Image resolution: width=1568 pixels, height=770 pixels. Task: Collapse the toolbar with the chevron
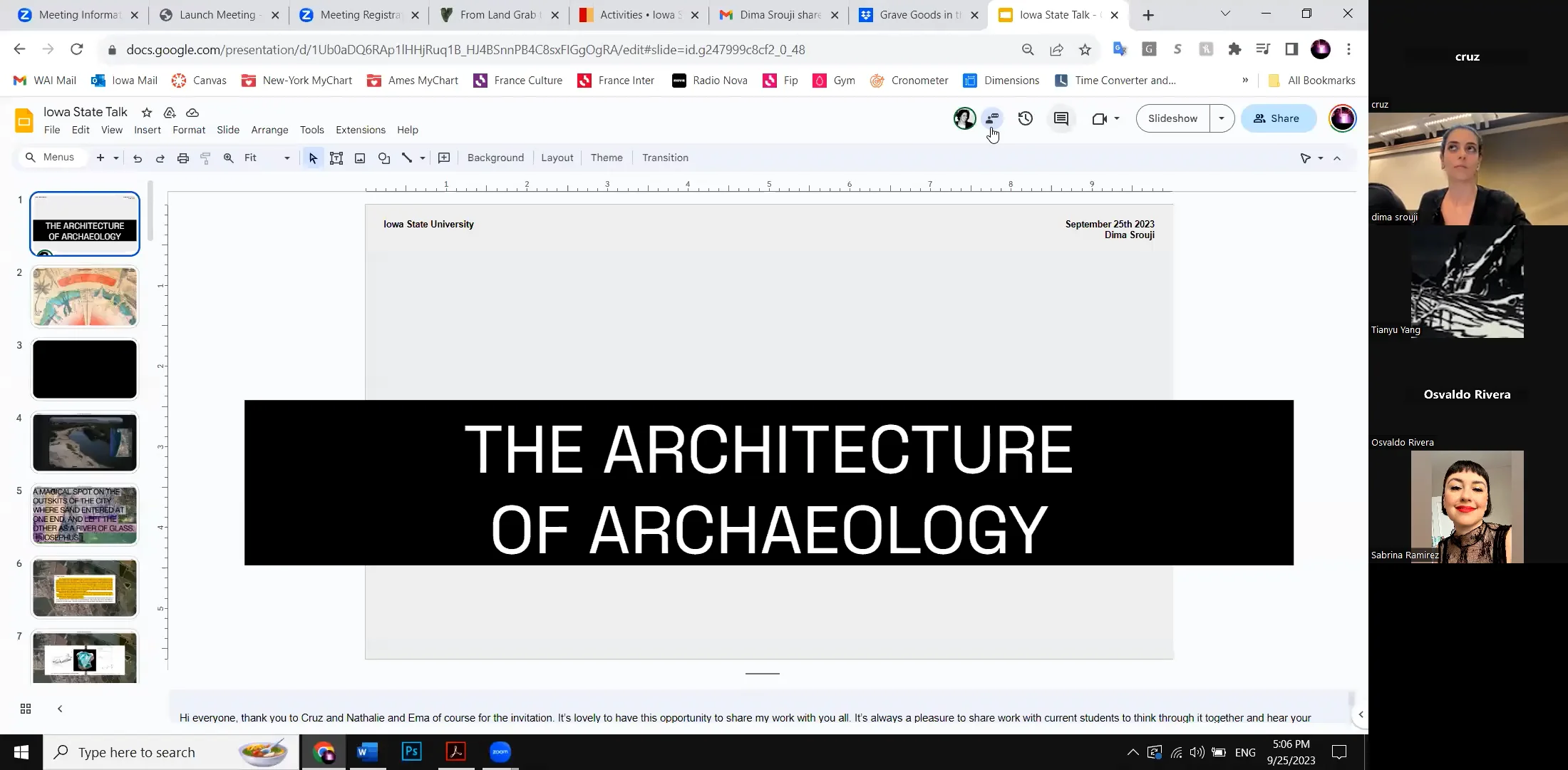point(1338,158)
